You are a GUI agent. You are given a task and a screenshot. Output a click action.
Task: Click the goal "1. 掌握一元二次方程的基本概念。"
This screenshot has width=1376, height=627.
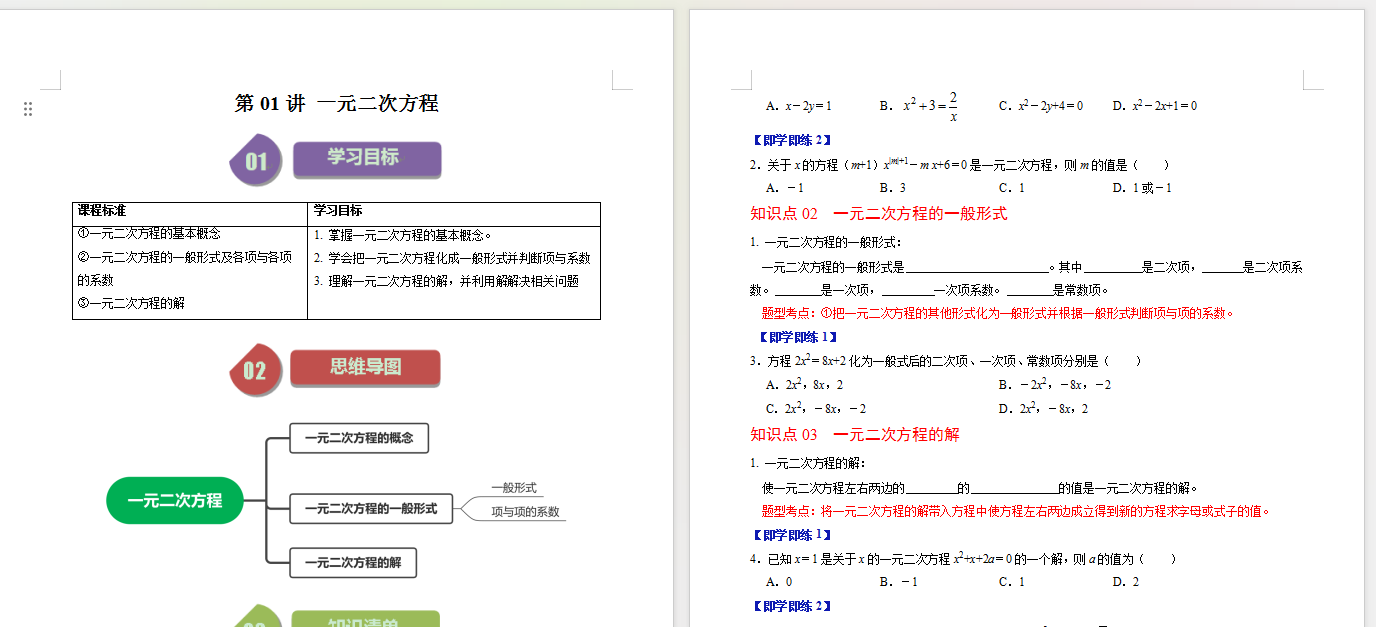coord(403,235)
